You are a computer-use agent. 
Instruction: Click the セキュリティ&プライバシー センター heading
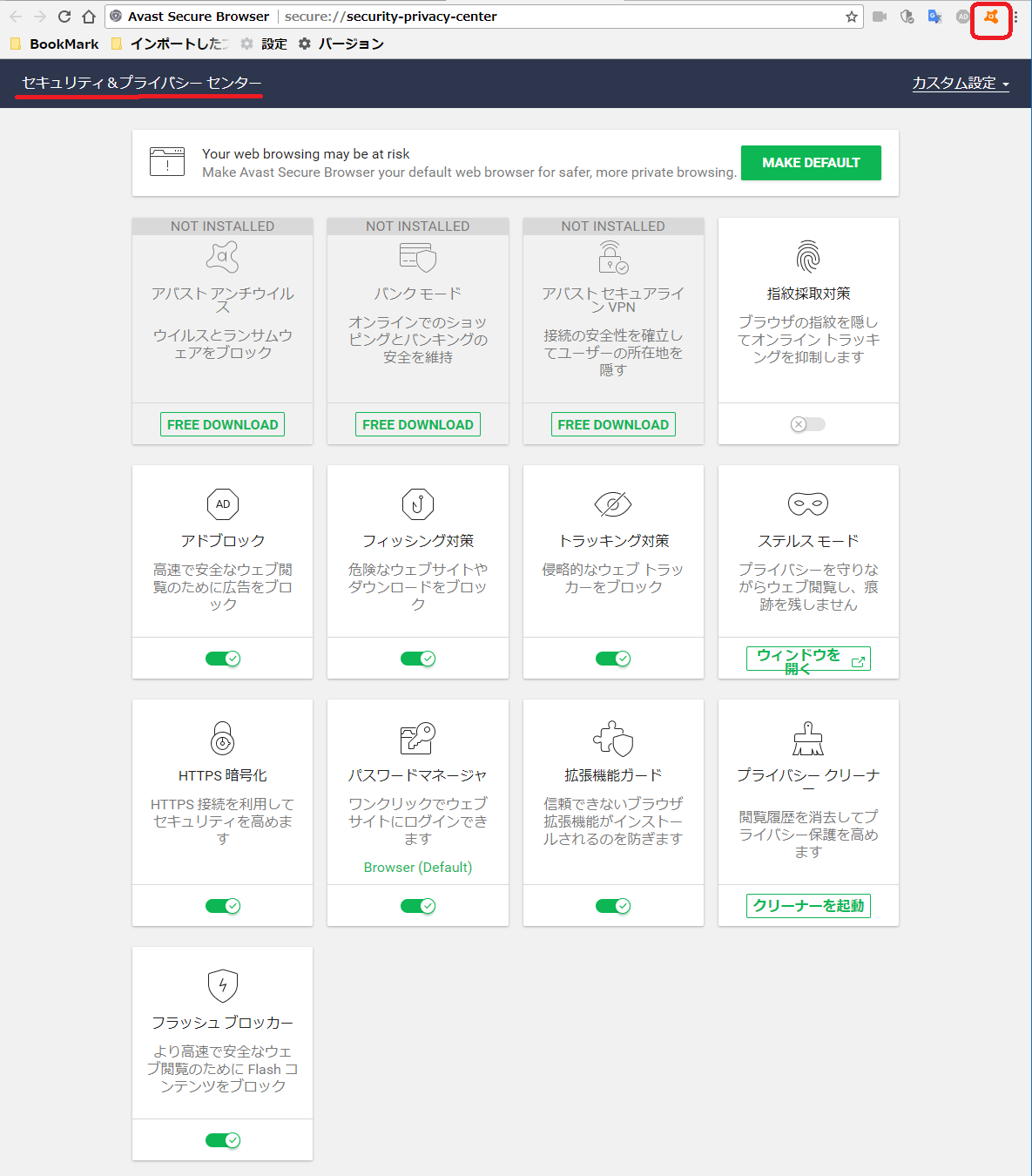[141, 83]
